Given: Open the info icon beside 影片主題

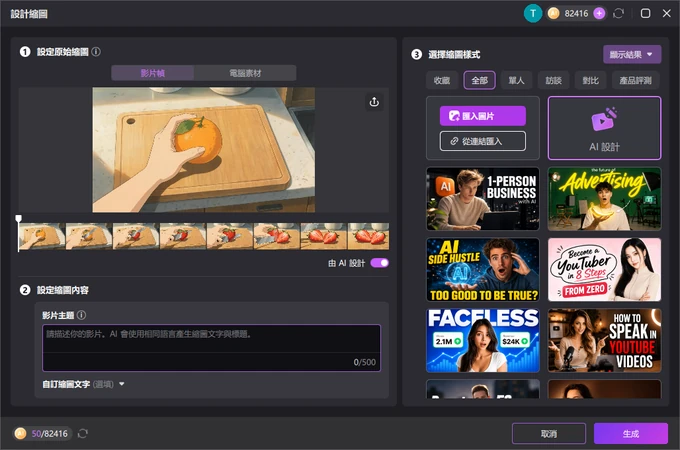Looking at the screenshot, I should tap(82, 315).
